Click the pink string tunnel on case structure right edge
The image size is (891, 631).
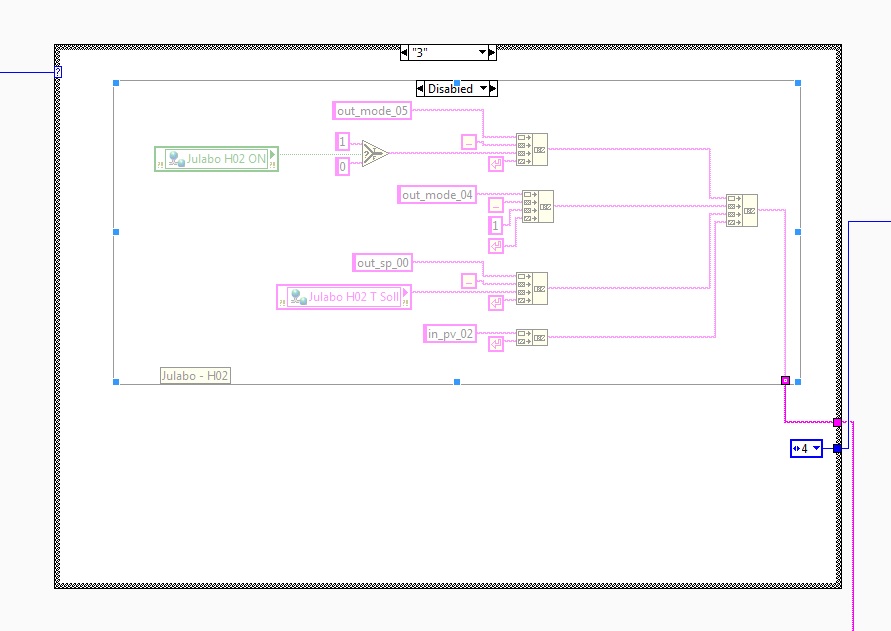[837, 422]
